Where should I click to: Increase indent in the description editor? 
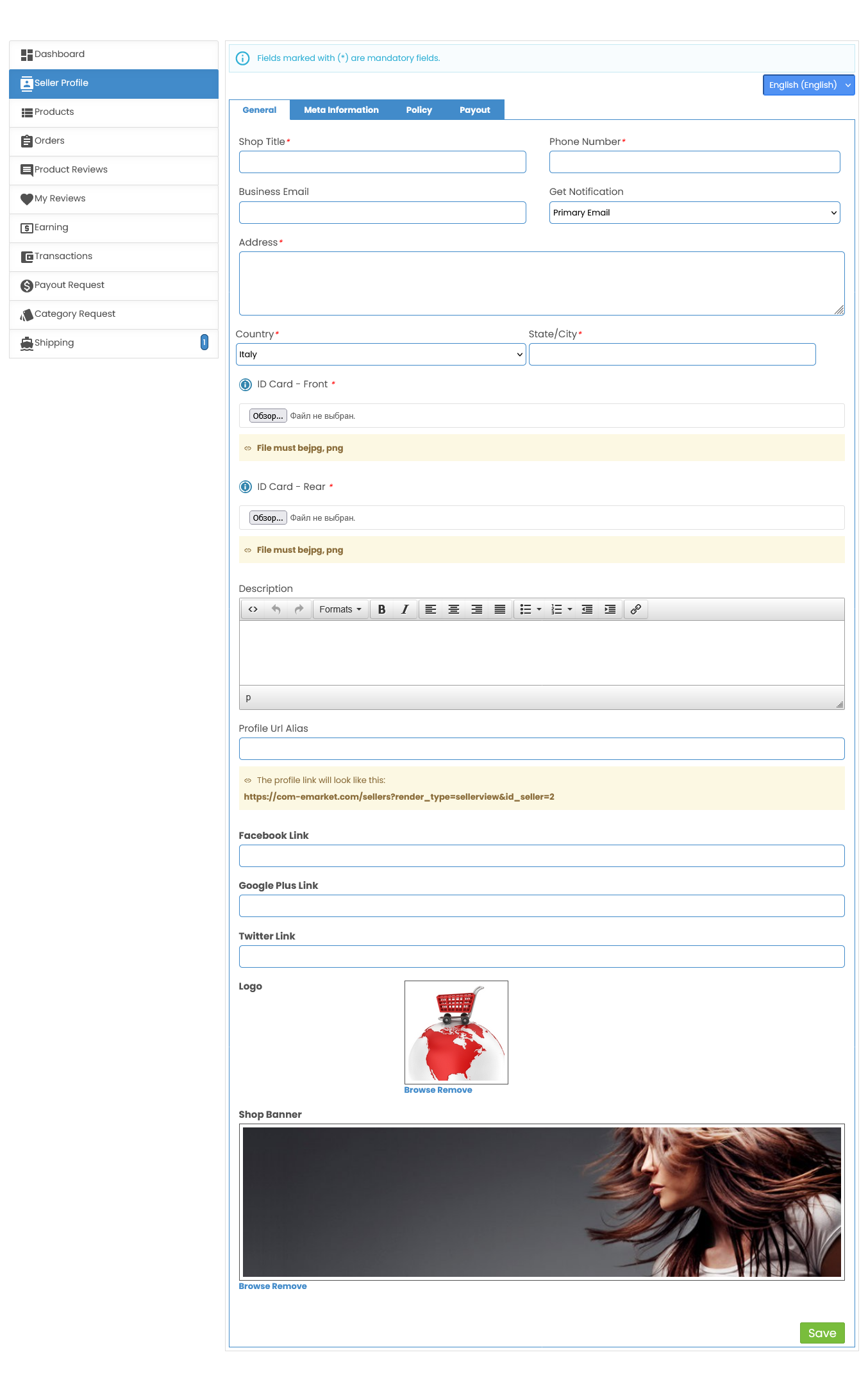(x=610, y=609)
